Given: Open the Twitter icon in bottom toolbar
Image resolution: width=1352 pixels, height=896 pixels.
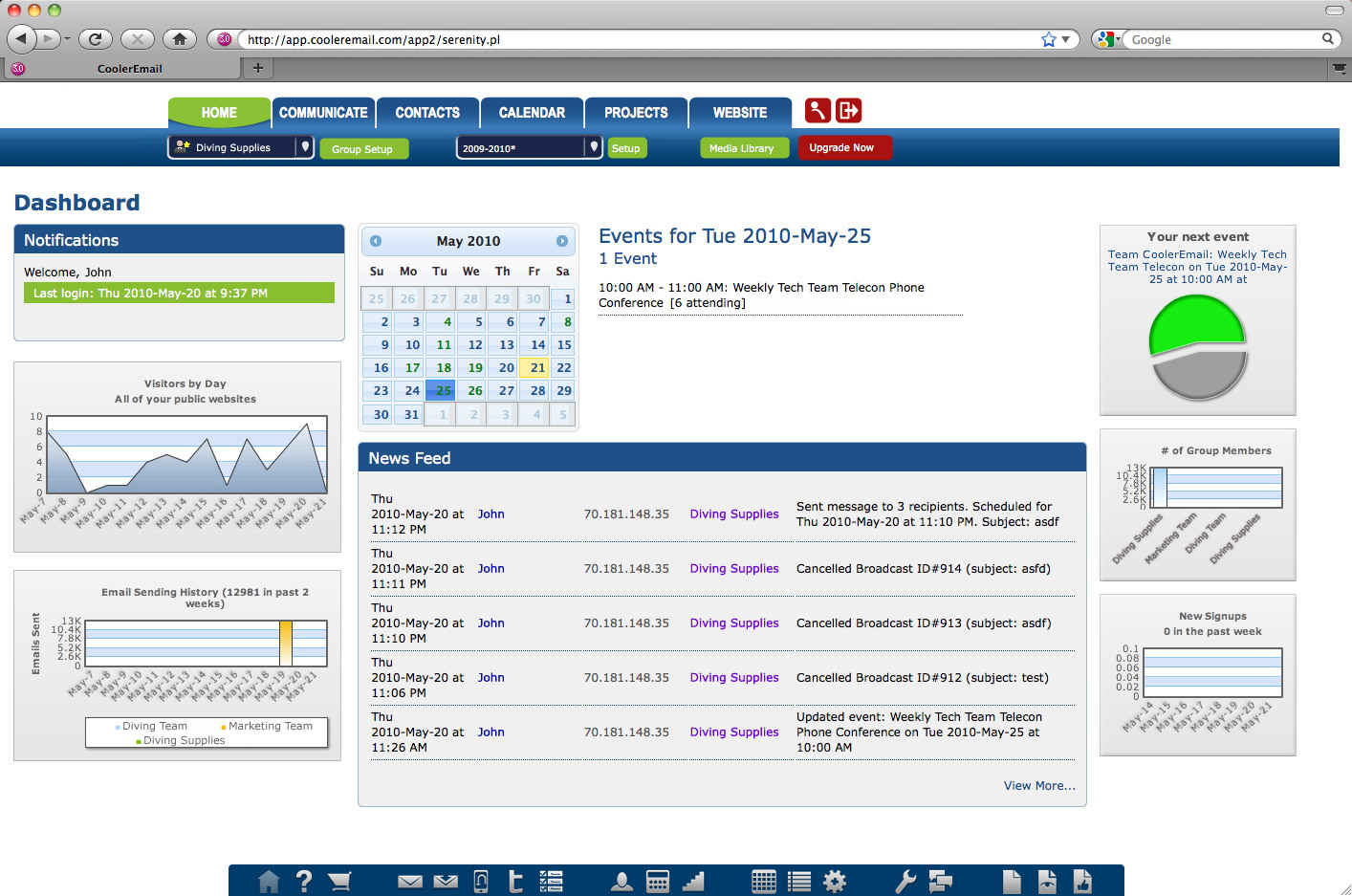Looking at the screenshot, I should point(515,881).
